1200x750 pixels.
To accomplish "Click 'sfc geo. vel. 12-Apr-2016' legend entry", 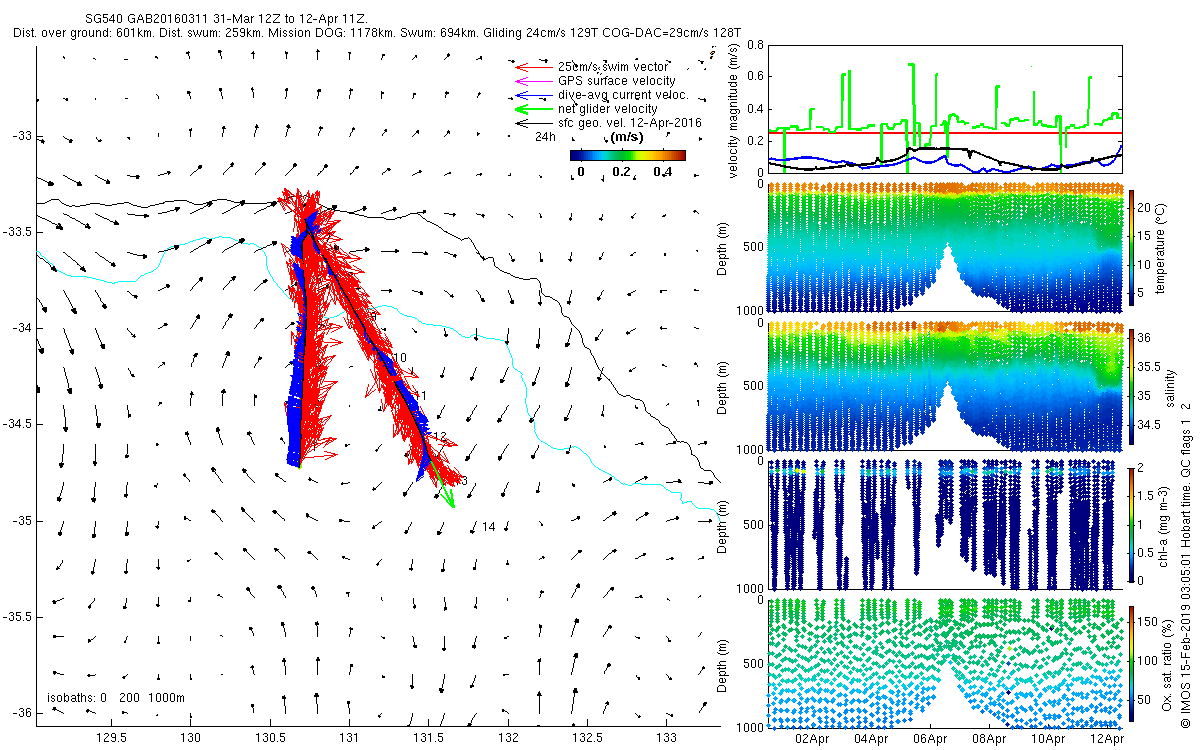I will click(x=629, y=122).
